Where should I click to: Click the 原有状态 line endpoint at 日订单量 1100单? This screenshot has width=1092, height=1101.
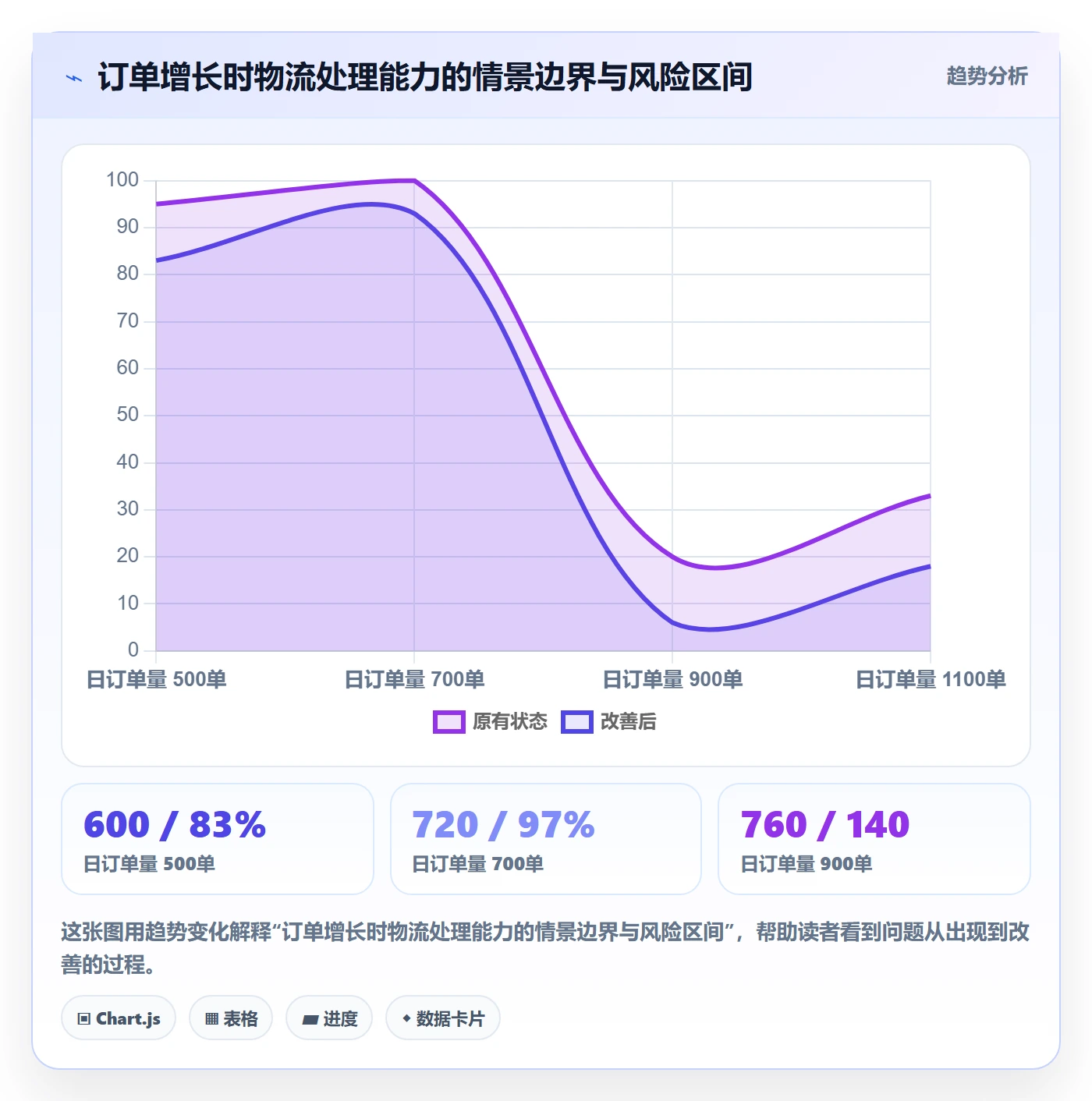pos(930,495)
